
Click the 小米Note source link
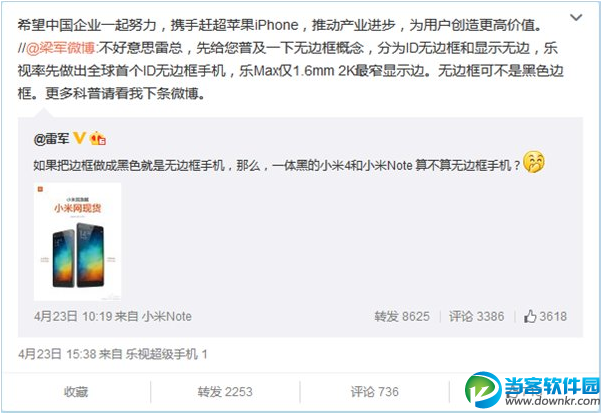[x=167, y=317]
